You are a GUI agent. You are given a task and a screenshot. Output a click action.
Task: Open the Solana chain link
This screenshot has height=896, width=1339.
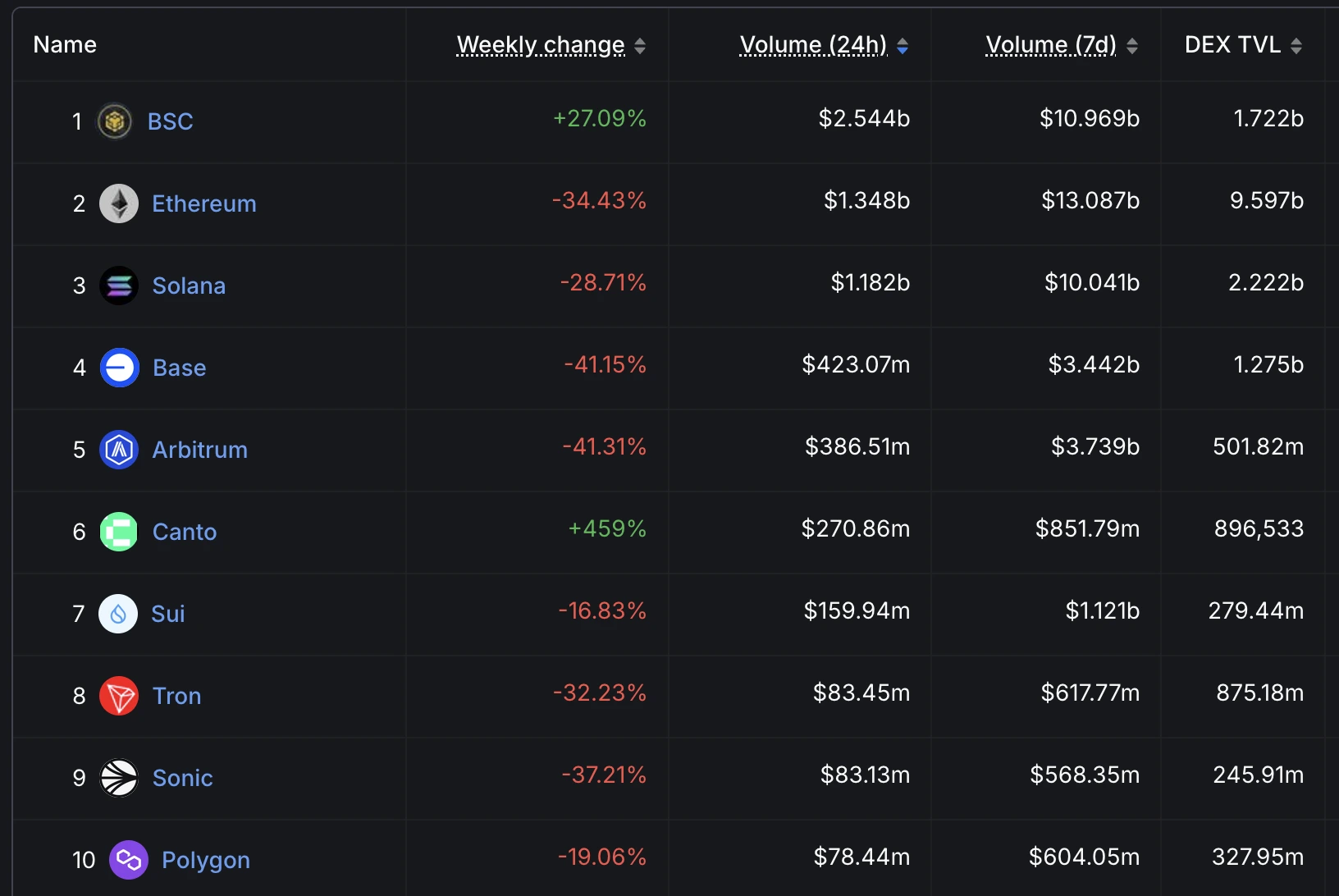pyautogui.click(x=189, y=286)
